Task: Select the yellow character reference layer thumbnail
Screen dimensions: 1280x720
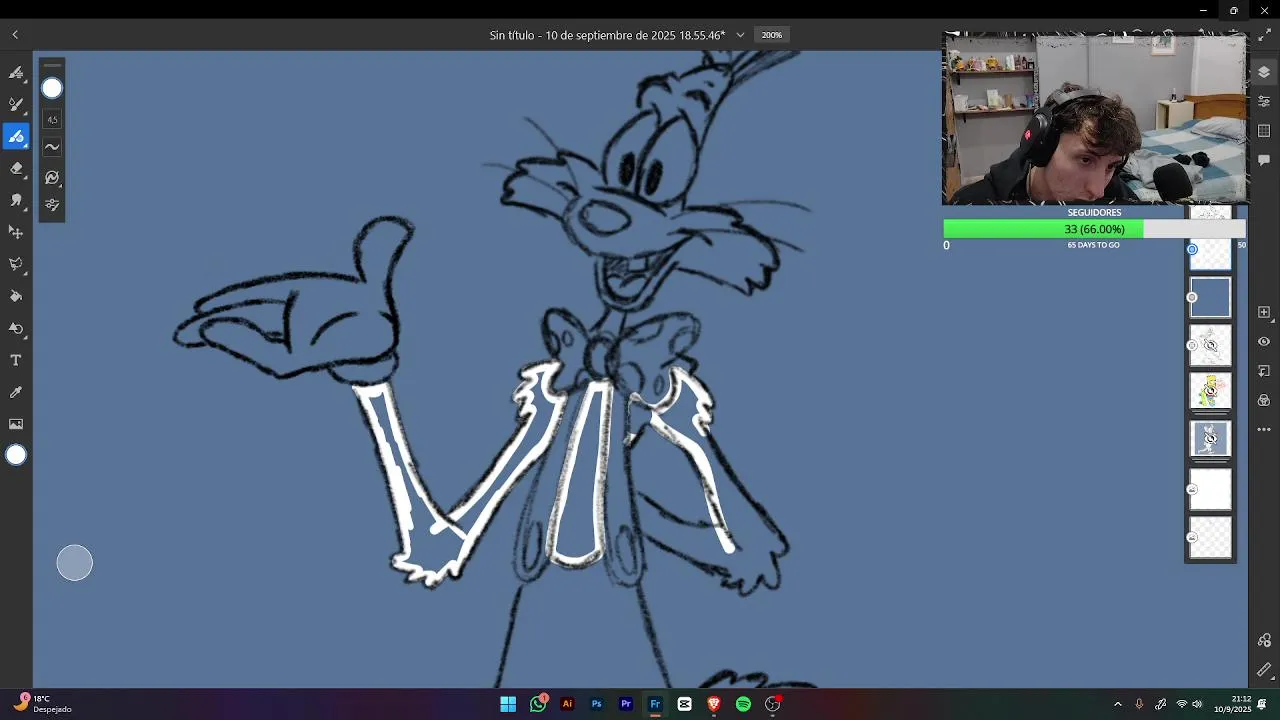Action: 1210,391
